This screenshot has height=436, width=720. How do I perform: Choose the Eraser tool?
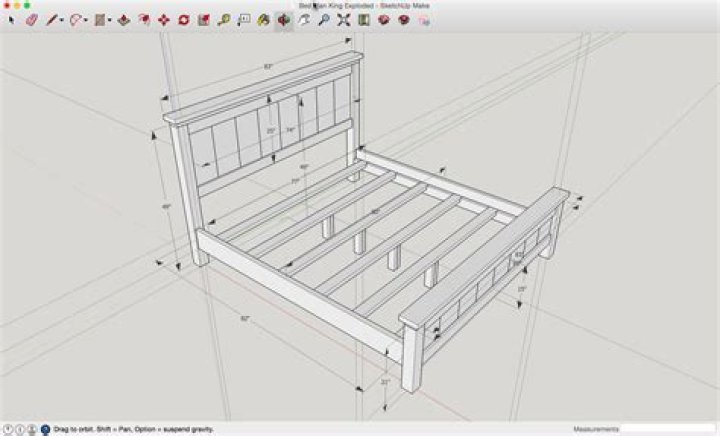pyautogui.click(x=31, y=20)
